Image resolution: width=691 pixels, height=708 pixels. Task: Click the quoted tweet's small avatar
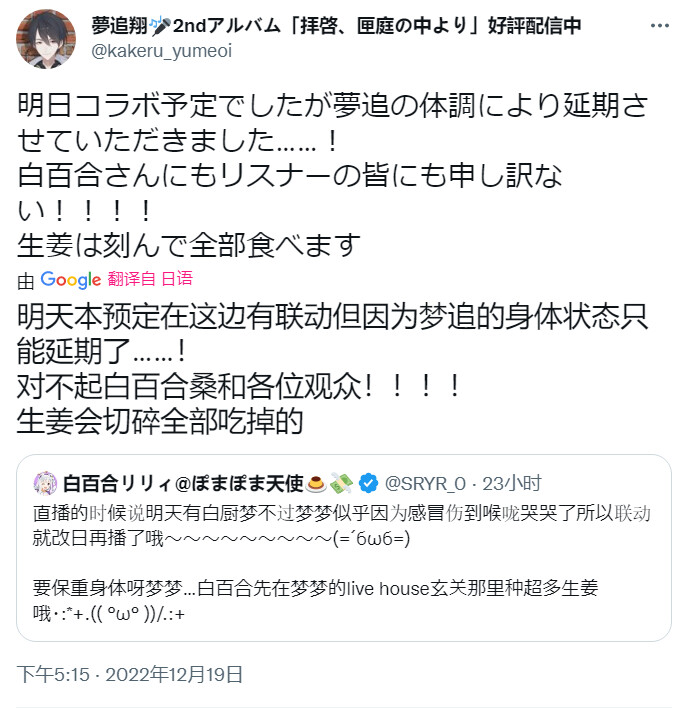45,483
